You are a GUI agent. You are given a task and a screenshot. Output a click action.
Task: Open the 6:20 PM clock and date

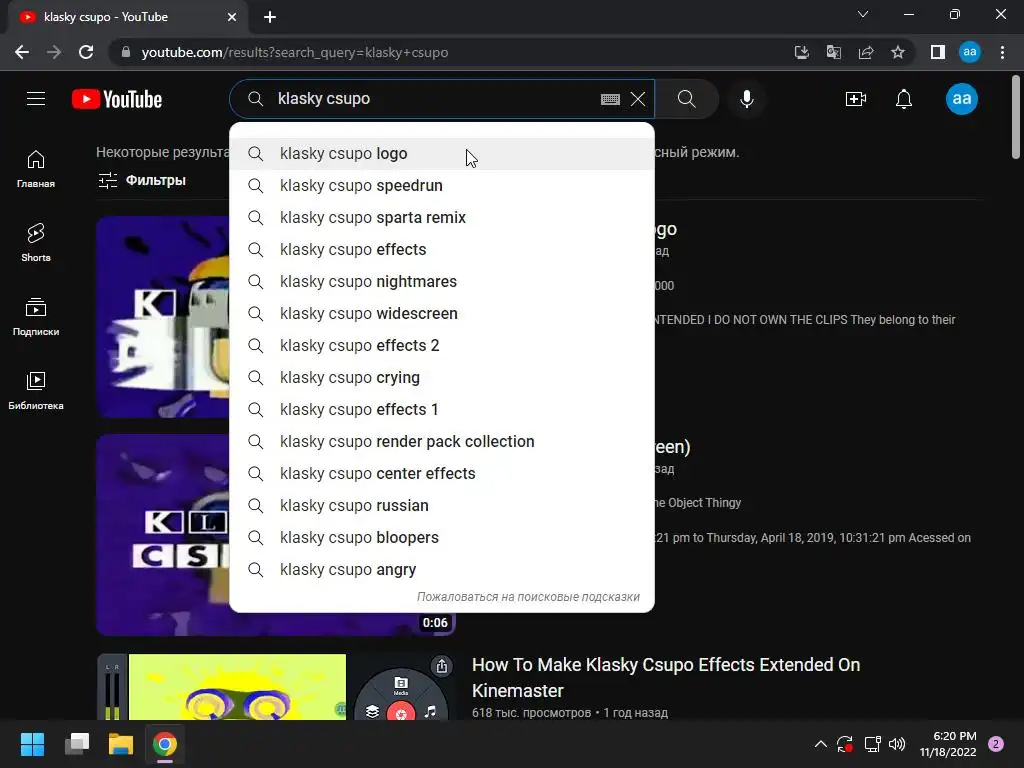pos(948,744)
